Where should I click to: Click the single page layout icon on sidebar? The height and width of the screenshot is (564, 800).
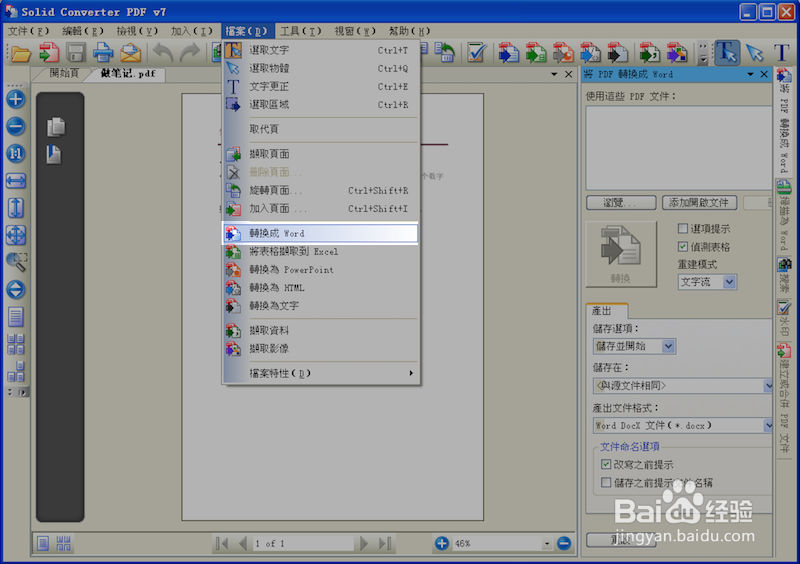pos(16,317)
